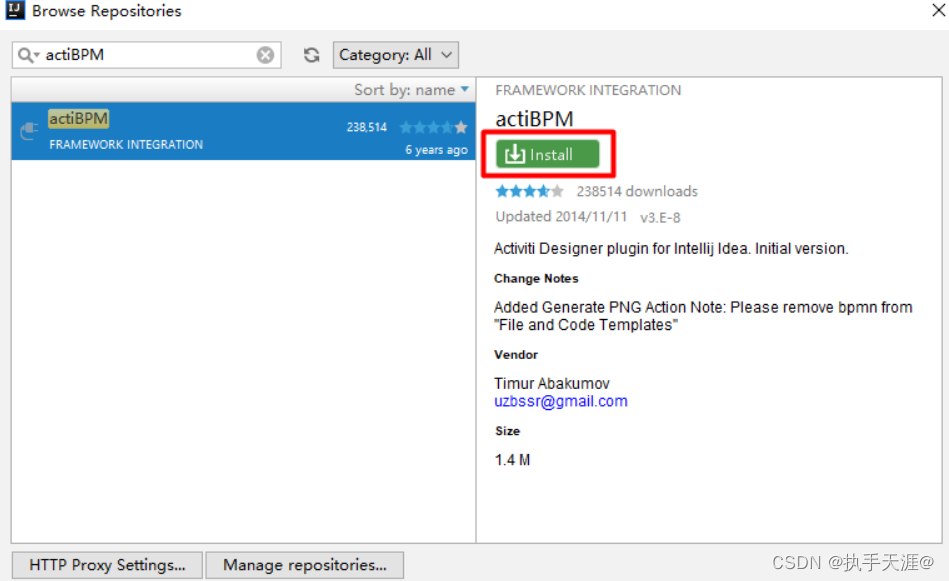Click the 'Change Notes' heading

click(536, 278)
